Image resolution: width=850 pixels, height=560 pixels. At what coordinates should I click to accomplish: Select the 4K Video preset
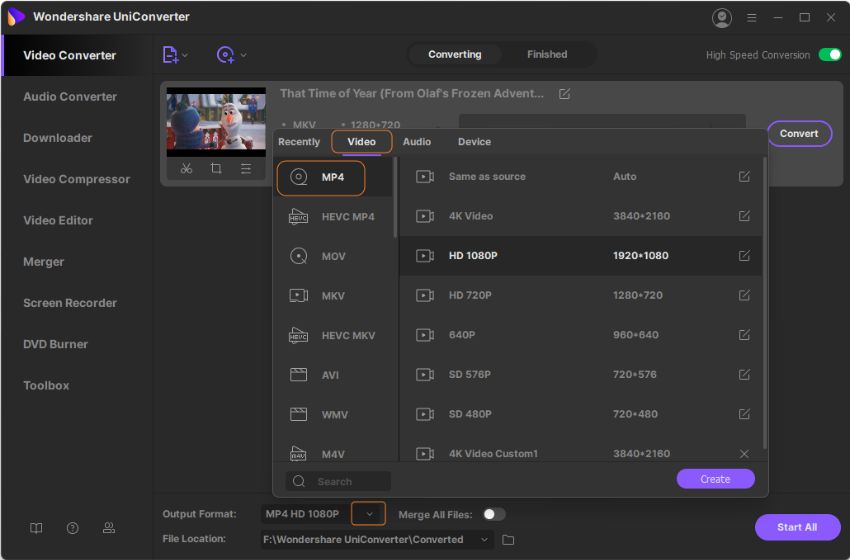580,216
